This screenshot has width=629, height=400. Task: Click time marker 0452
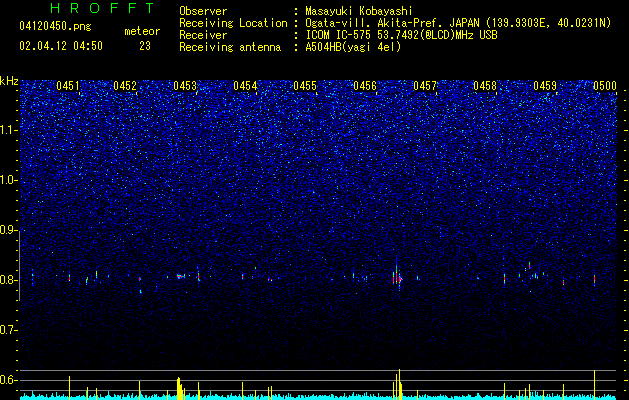[125, 86]
